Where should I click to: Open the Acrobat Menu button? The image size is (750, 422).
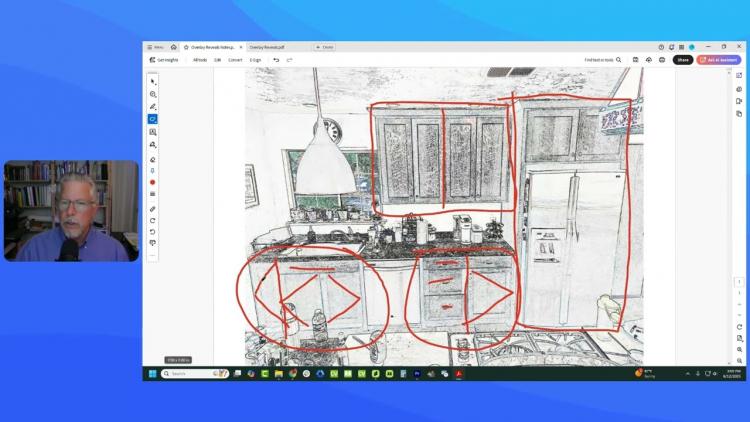[155, 47]
